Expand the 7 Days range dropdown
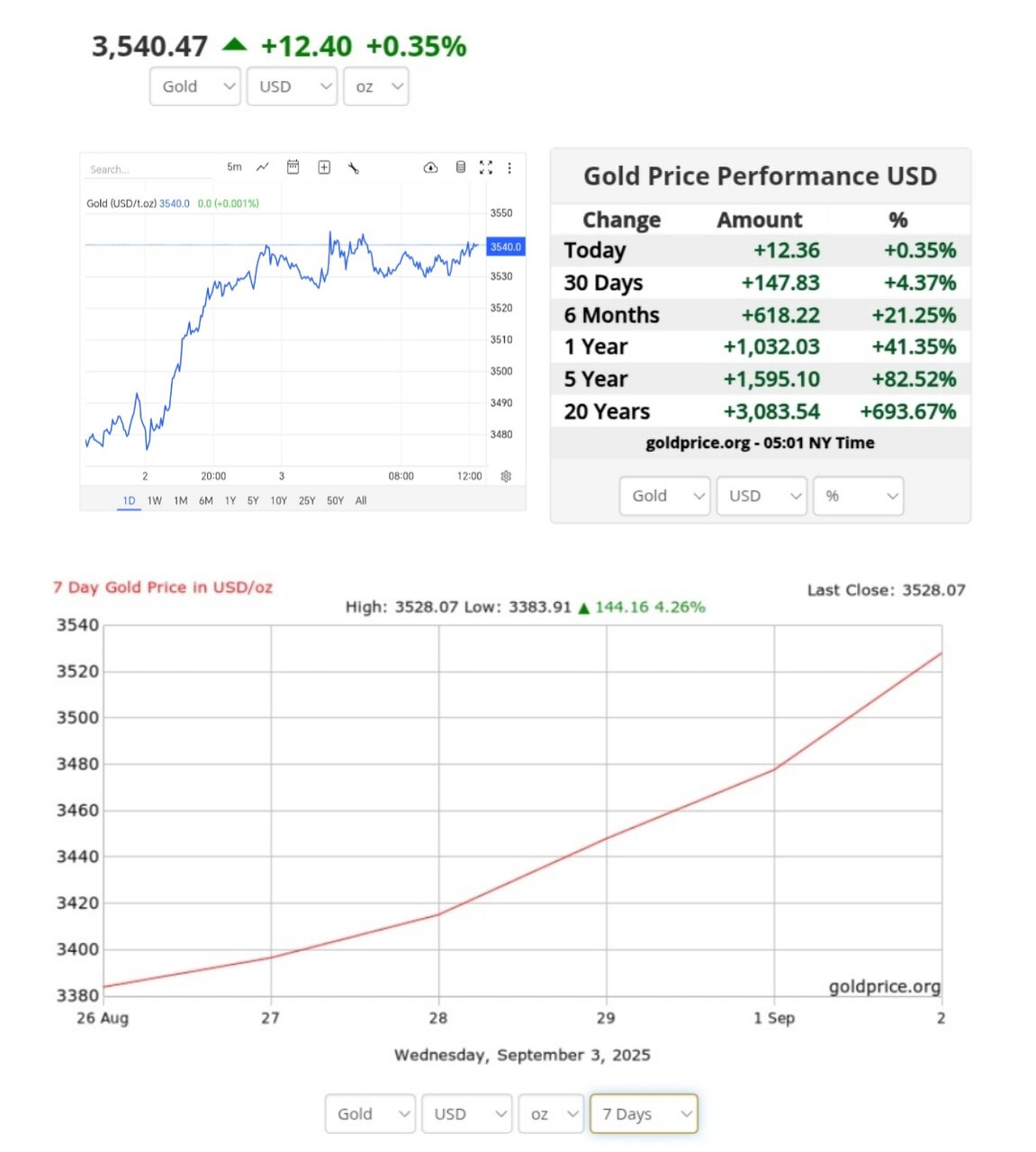This screenshot has width=1036, height=1152. [644, 1114]
